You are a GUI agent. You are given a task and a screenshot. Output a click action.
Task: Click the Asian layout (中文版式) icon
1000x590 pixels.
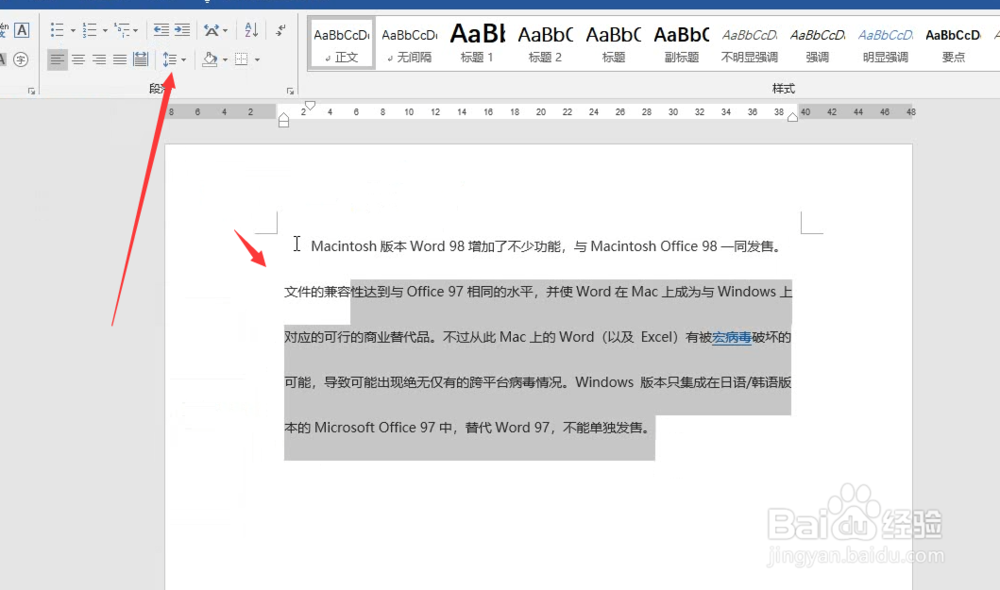[x=211, y=30]
